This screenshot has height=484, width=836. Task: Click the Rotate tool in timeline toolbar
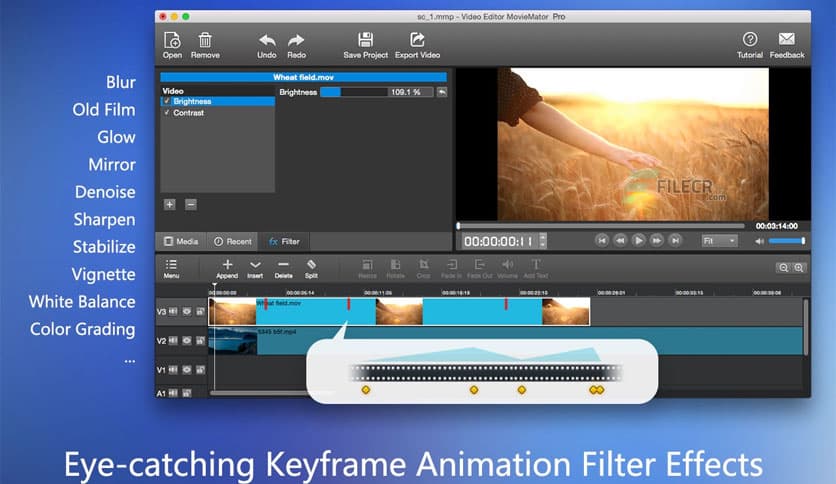click(395, 269)
